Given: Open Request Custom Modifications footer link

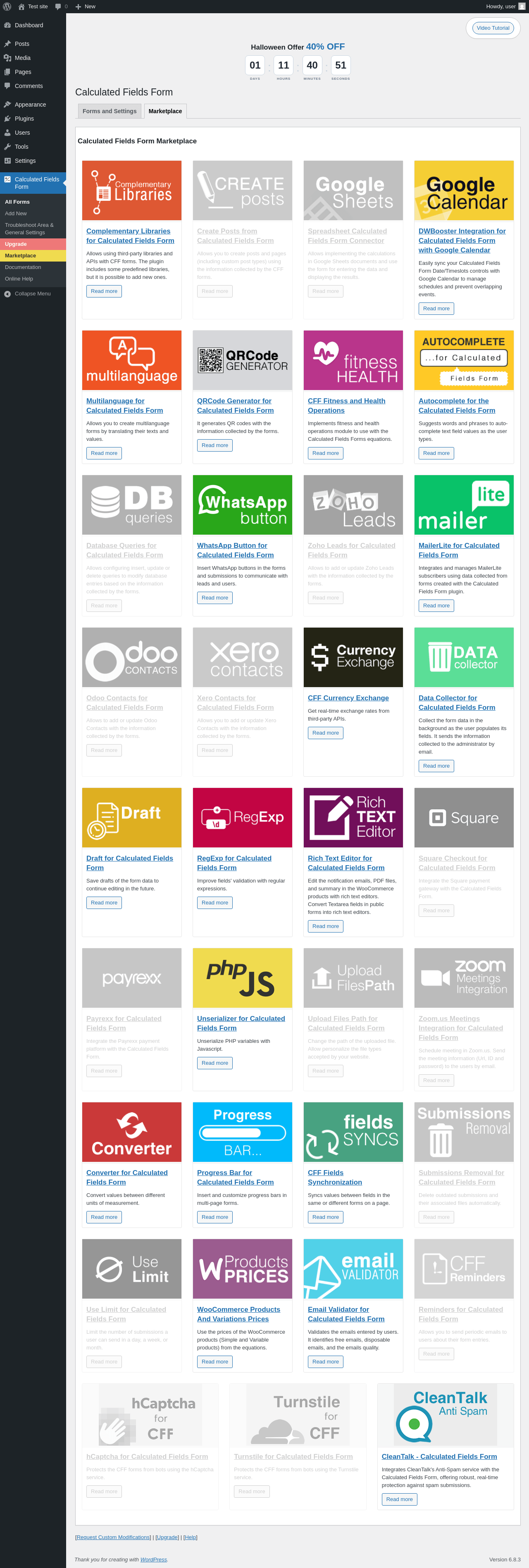Looking at the screenshot, I should pyautogui.click(x=113, y=1537).
